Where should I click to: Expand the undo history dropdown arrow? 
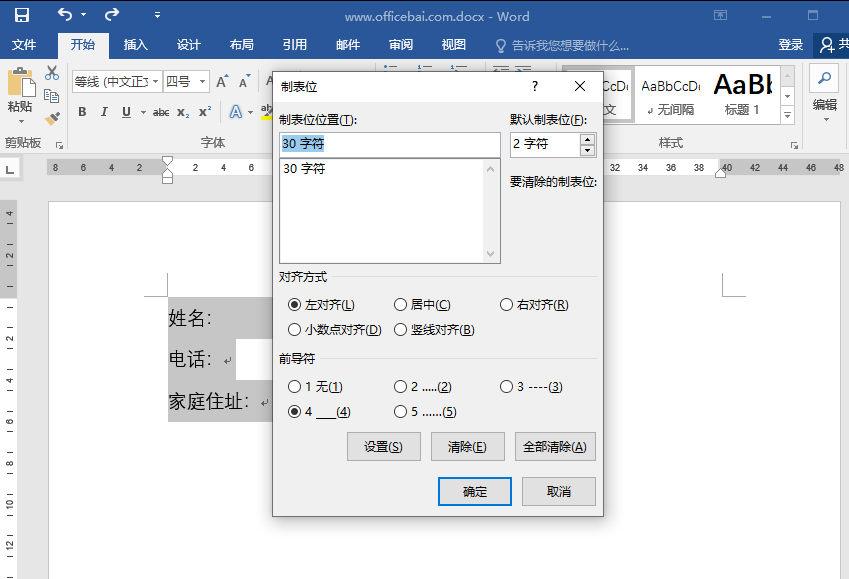(x=83, y=15)
